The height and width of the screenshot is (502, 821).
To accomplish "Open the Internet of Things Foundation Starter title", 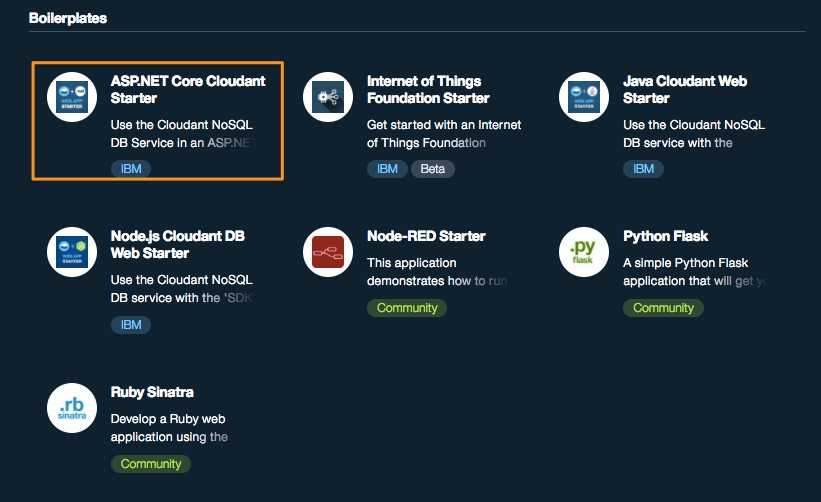I will pyautogui.click(x=428, y=90).
